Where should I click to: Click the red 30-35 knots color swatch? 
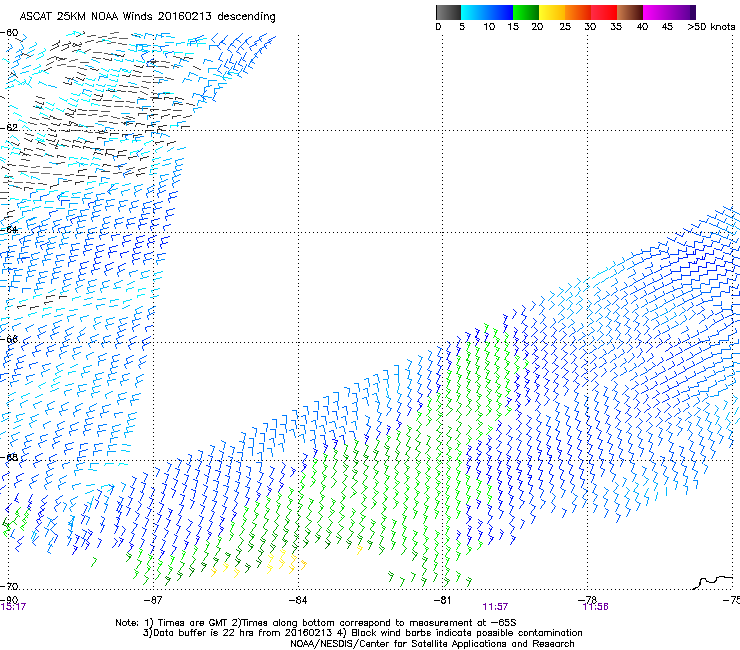pos(604,12)
